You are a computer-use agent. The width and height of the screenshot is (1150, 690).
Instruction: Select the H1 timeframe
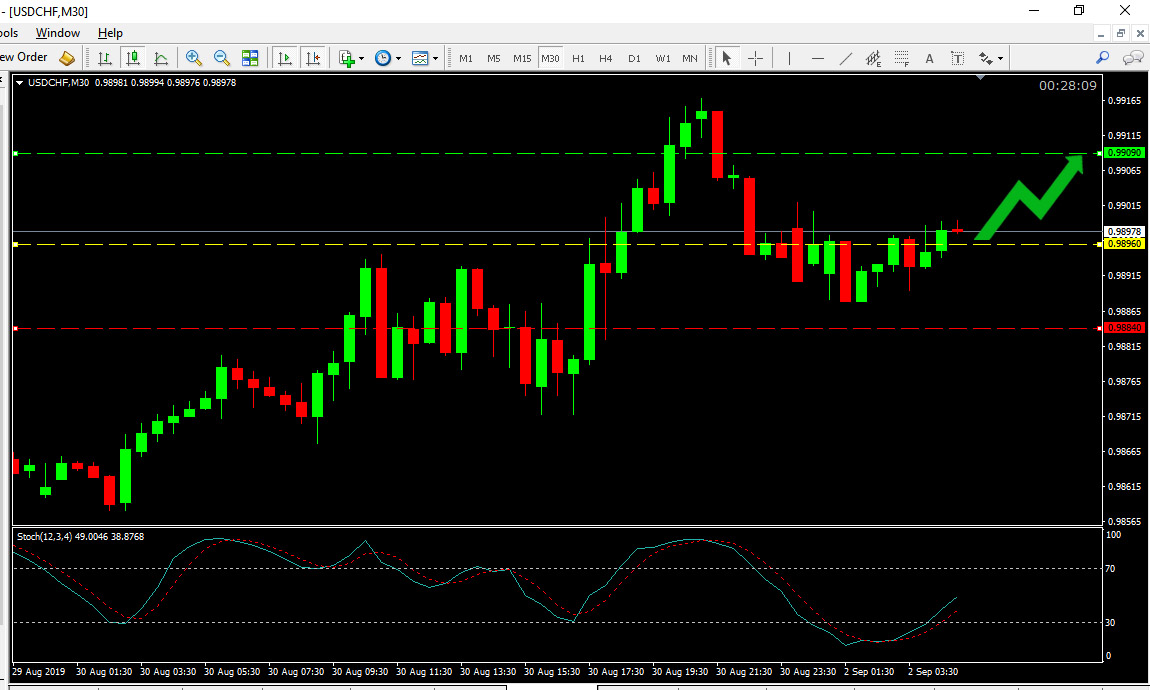(x=578, y=58)
